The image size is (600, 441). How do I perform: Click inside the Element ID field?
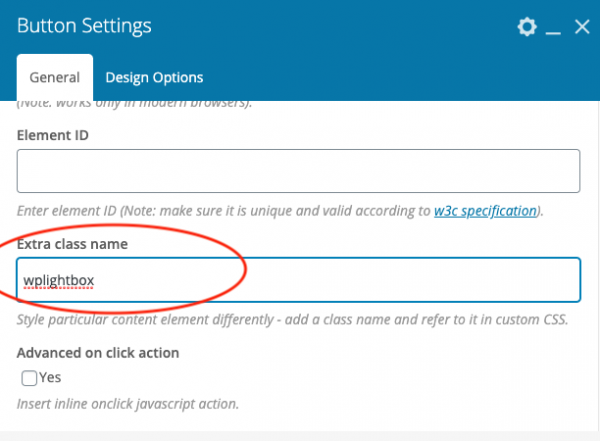tap(298, 171)
